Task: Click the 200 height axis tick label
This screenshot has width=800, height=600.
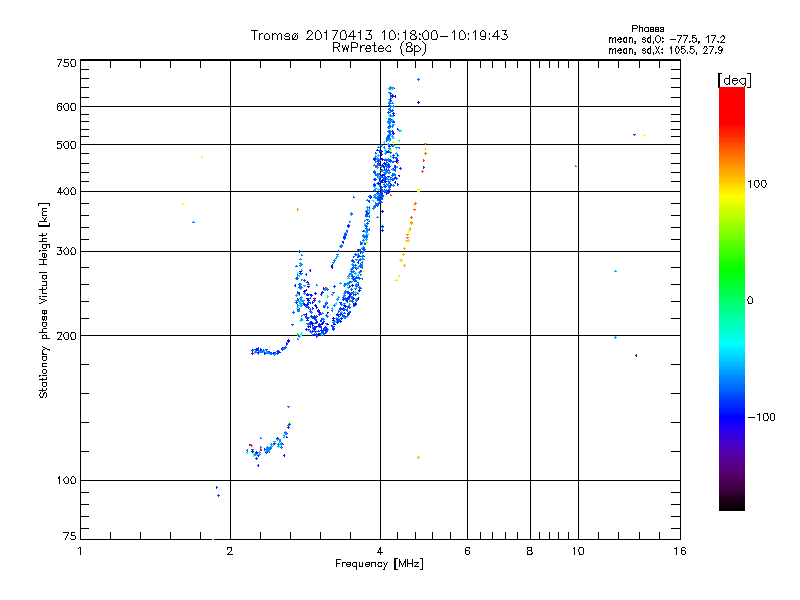Action: (66, 336)
